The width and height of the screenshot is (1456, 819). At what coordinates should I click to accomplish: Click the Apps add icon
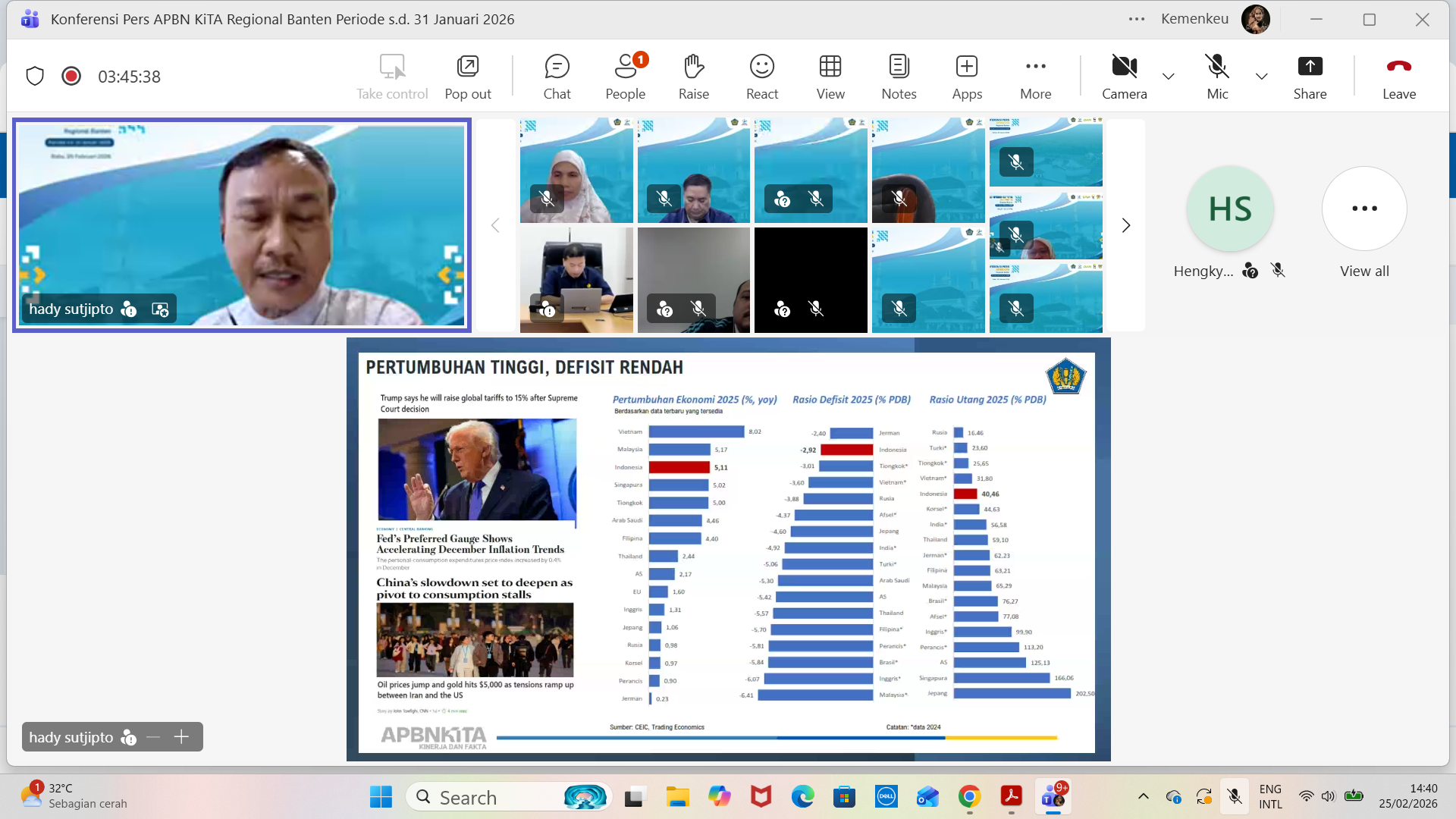(x=967, y=76)
